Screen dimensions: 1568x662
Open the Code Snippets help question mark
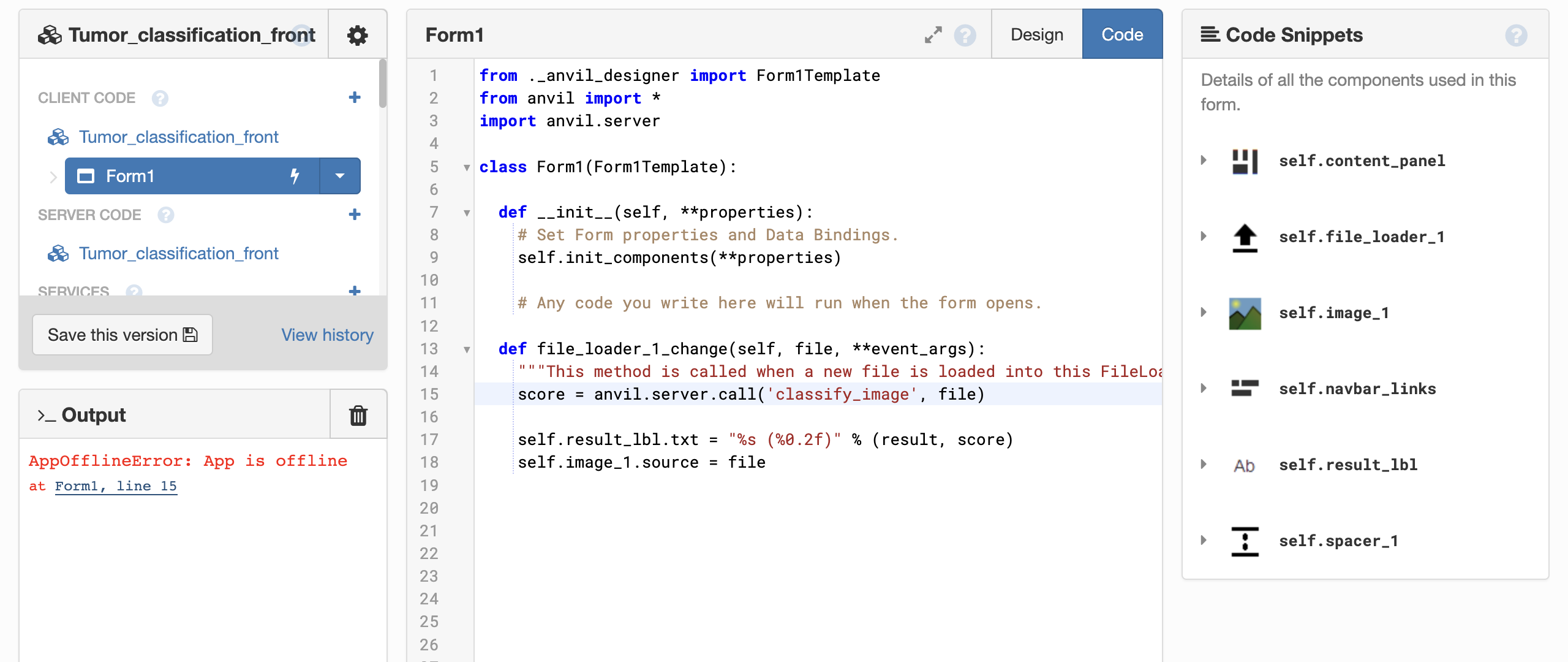1516,36
